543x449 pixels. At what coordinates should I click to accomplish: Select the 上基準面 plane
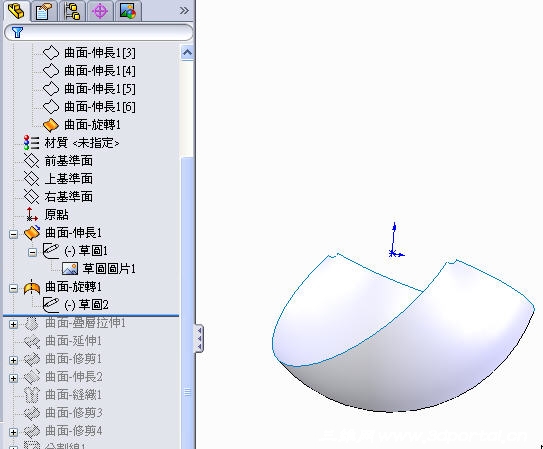tap(69, 179)
